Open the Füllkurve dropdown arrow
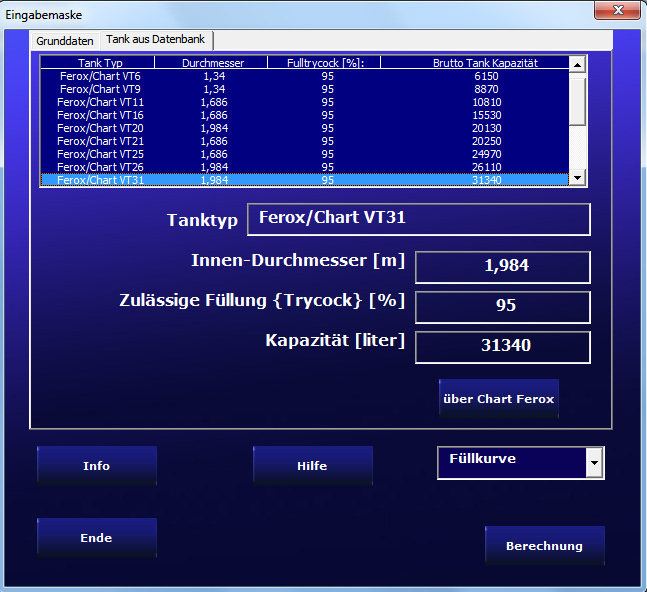 click(x=594, y=462)
